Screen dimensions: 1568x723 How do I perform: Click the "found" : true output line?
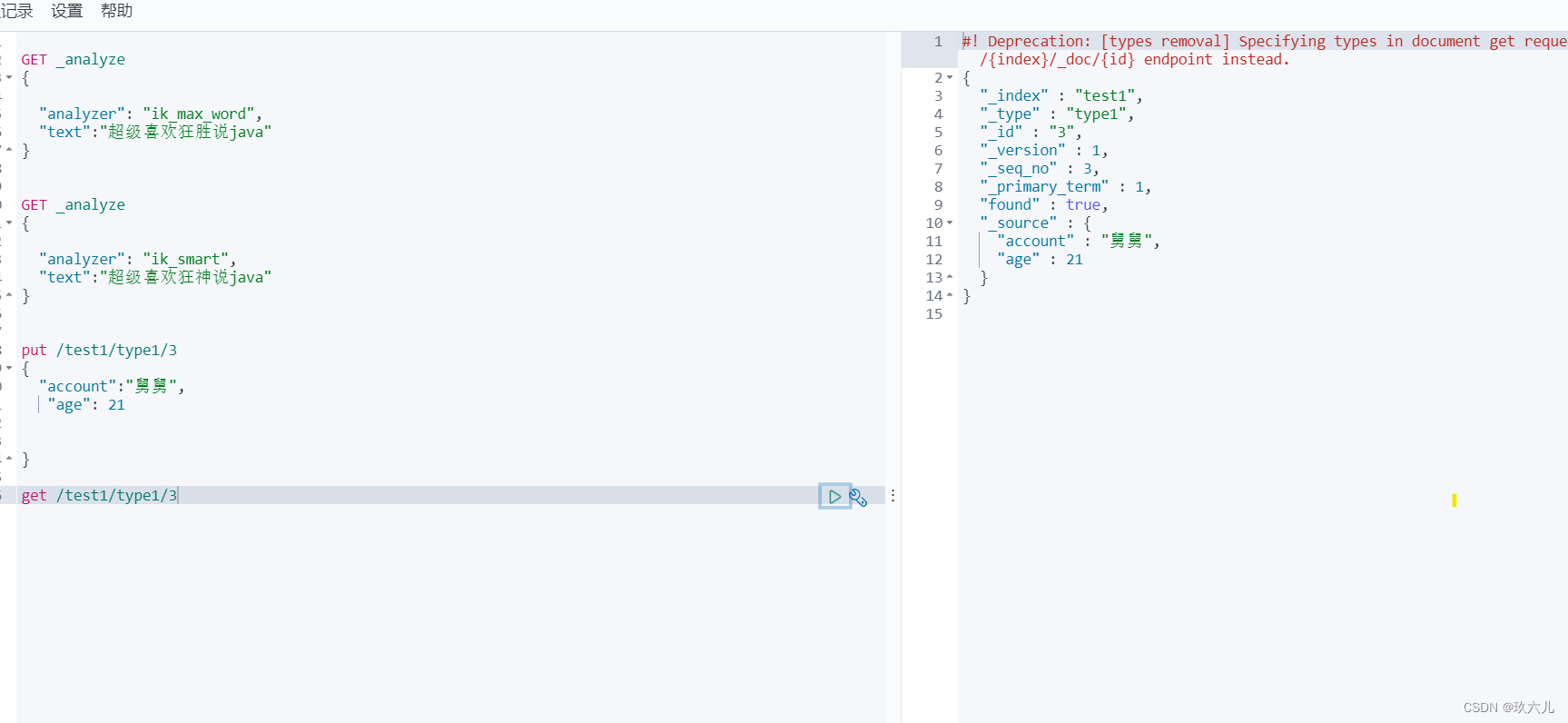[1043, 205]
